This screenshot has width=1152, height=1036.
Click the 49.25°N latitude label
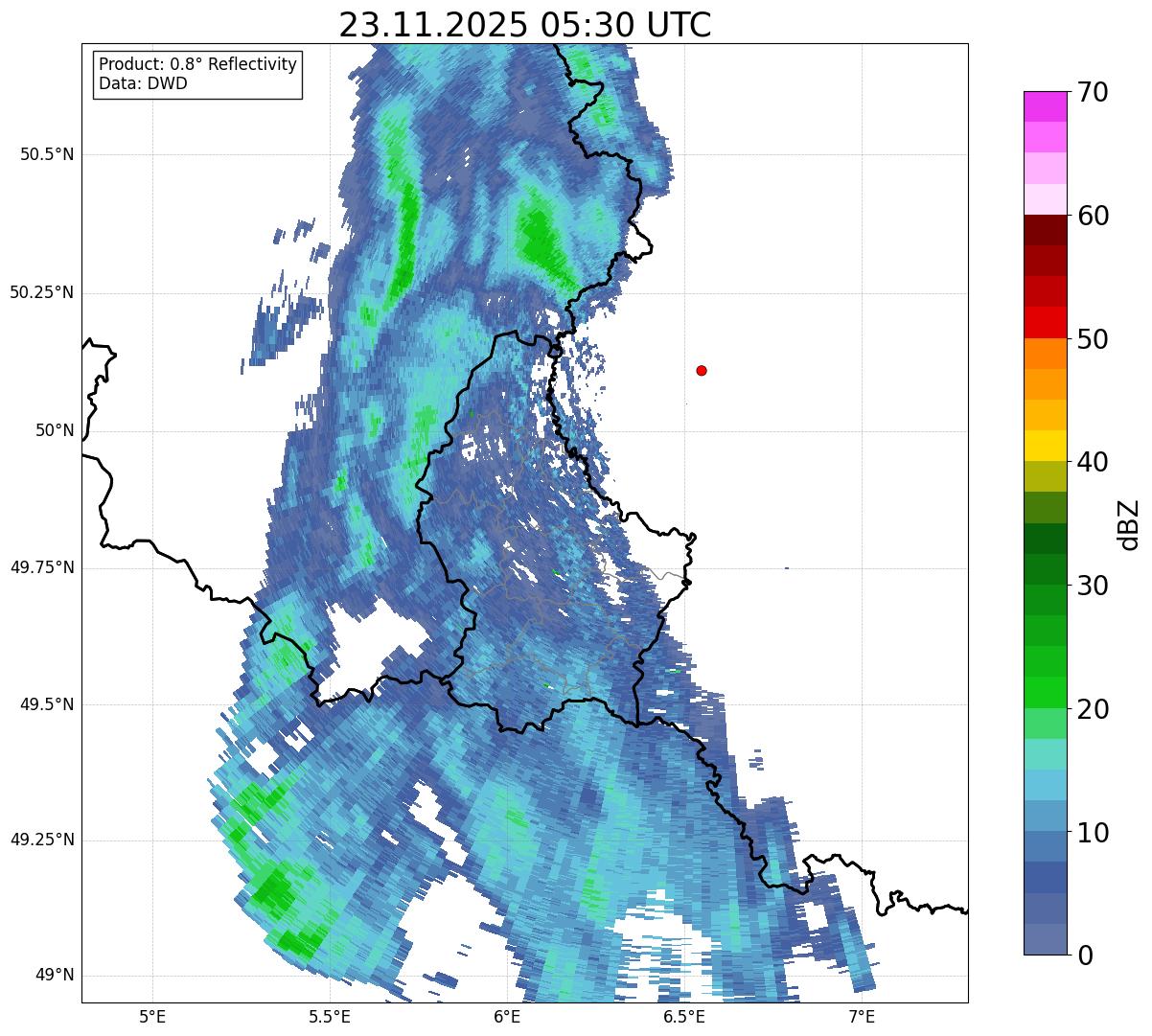[x=42, y=840]
